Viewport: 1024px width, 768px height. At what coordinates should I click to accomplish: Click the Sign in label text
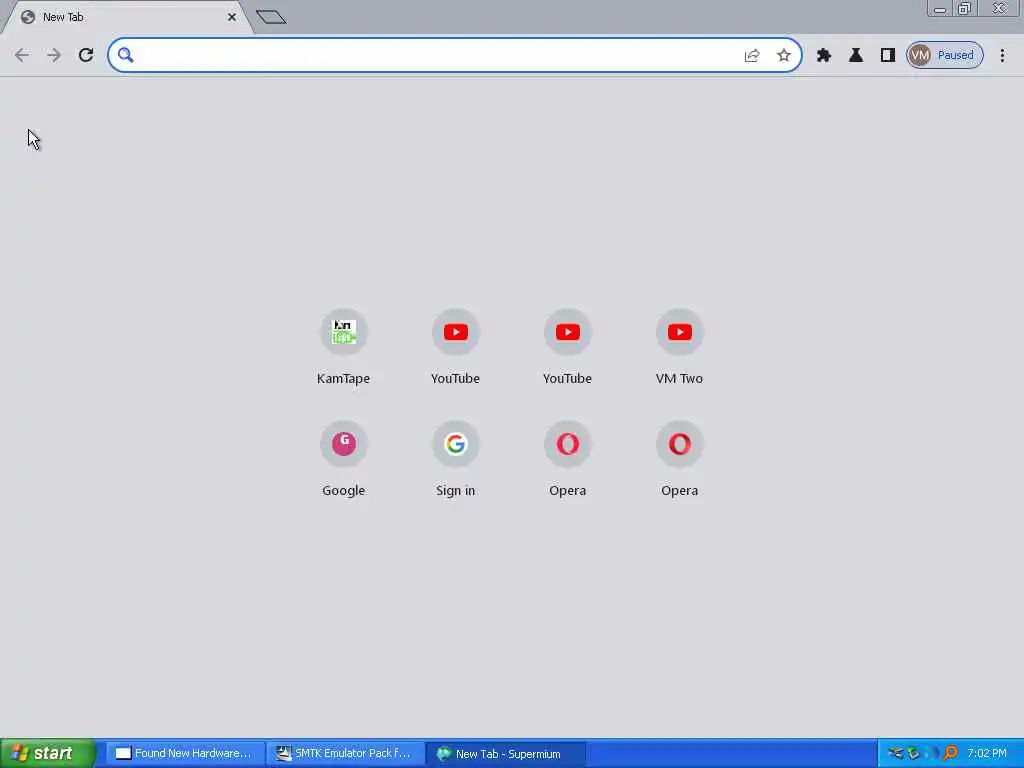coord(455,490)
